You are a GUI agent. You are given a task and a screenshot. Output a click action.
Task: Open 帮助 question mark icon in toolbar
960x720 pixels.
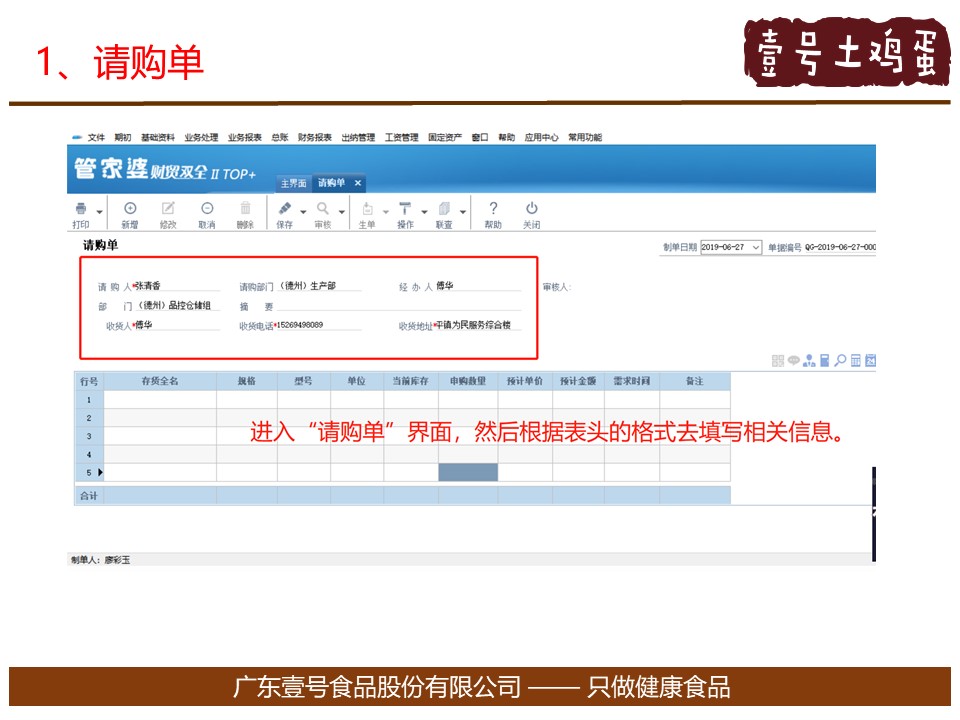pyautogui.click(x=493, y=209)
